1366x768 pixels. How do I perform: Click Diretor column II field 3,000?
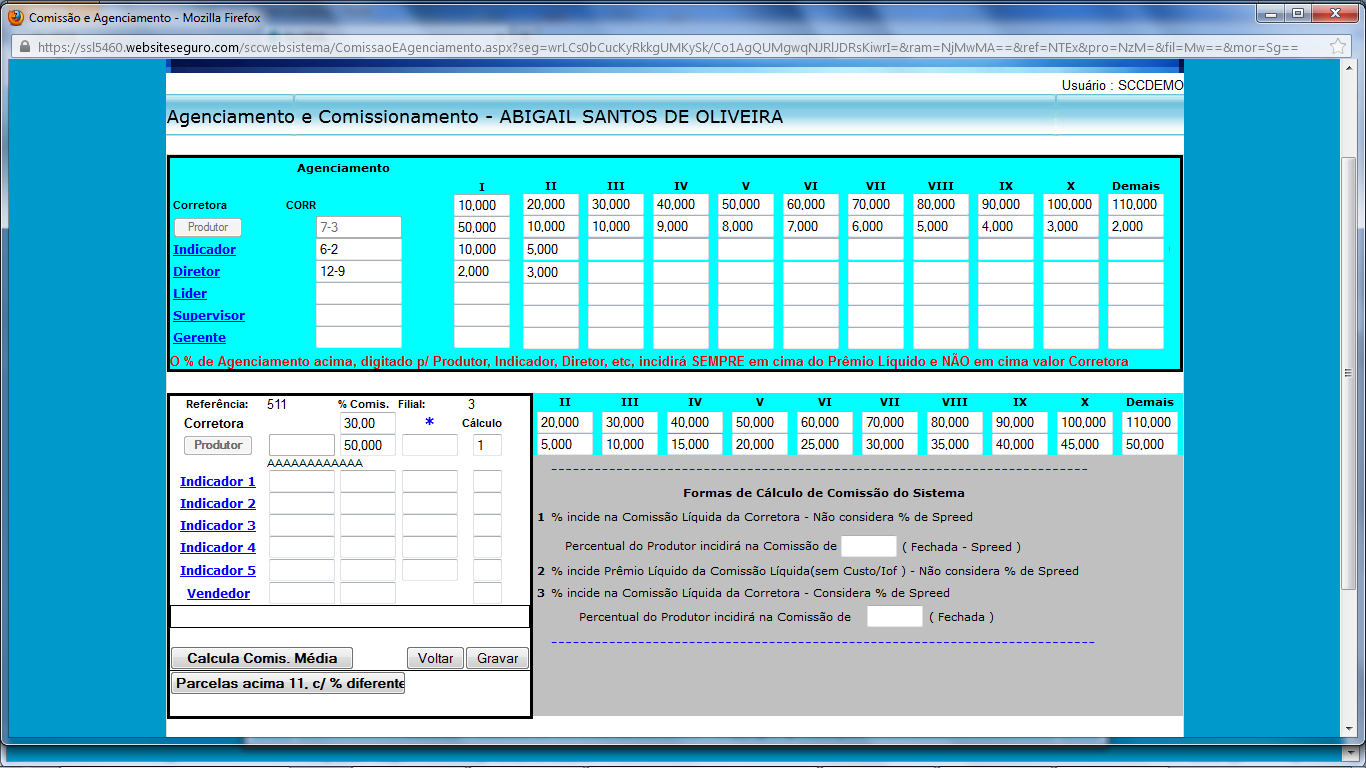point(551,271)
